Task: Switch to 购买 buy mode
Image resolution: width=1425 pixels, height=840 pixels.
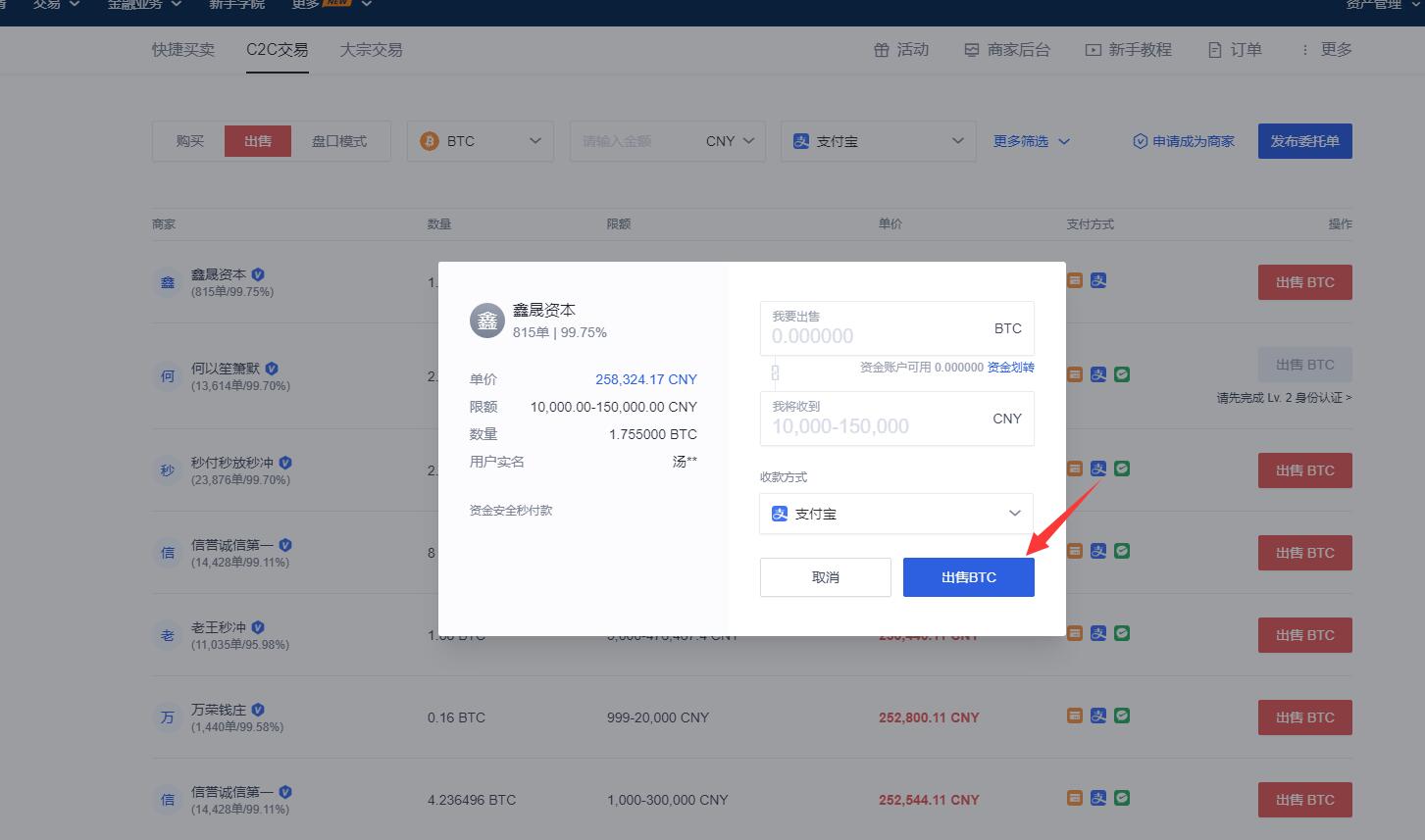Action: pos(189,140)
